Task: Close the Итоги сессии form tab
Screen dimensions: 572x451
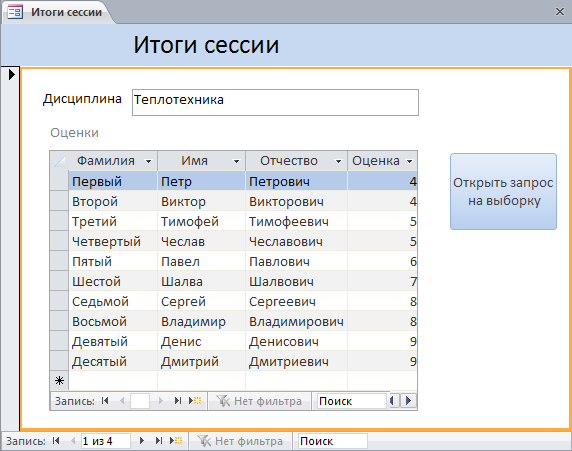Action: tap(560, 12)
